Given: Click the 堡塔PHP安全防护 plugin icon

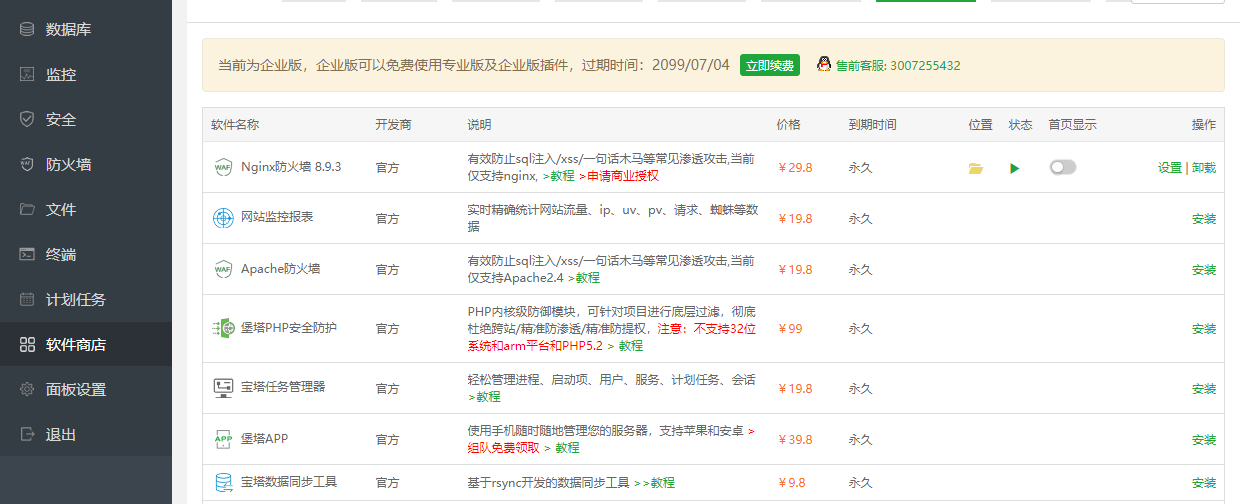Looking at the screenshot, I should [x=223, y=328].
